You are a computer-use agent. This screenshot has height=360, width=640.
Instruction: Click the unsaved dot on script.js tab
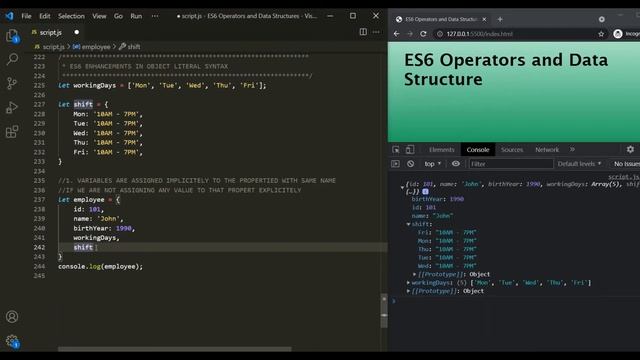(77, 32)
